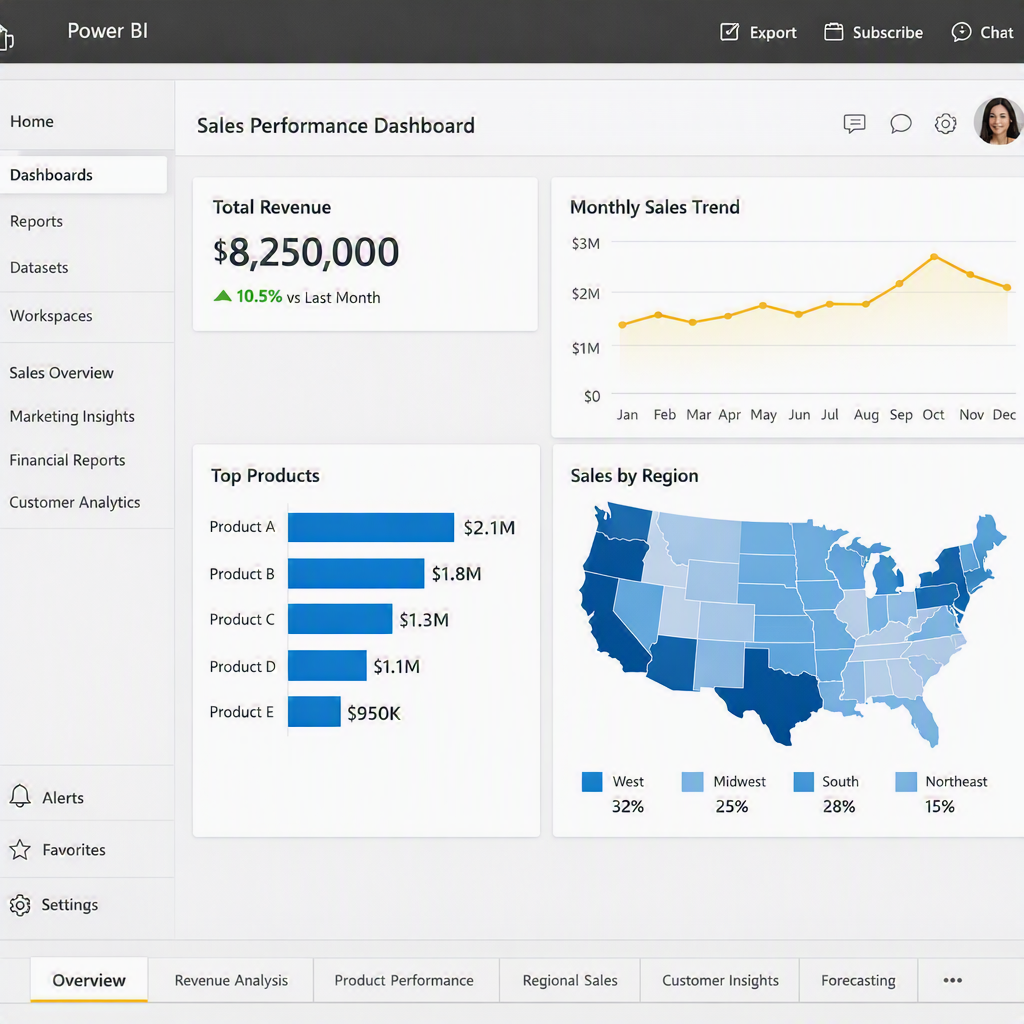Click the Subscribe calendar icon
This screenshot has height=1024, width=1024.
833,32
